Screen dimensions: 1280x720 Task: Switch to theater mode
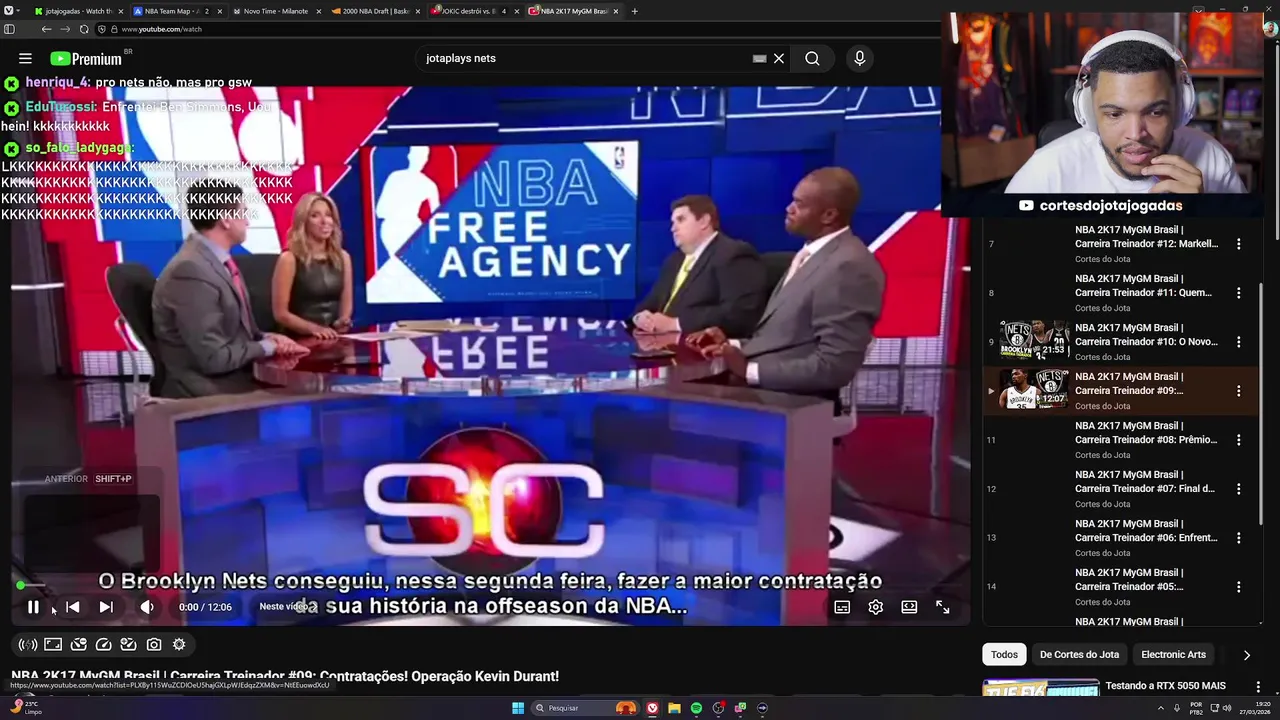(909, 607)
